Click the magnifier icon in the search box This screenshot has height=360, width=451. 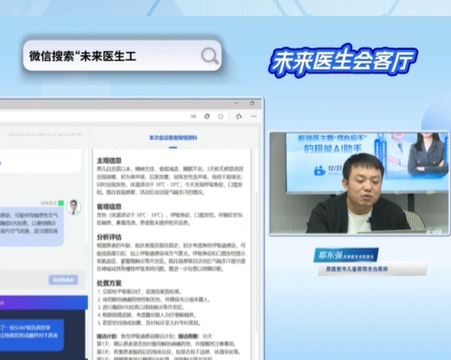[x=210, y=56]
